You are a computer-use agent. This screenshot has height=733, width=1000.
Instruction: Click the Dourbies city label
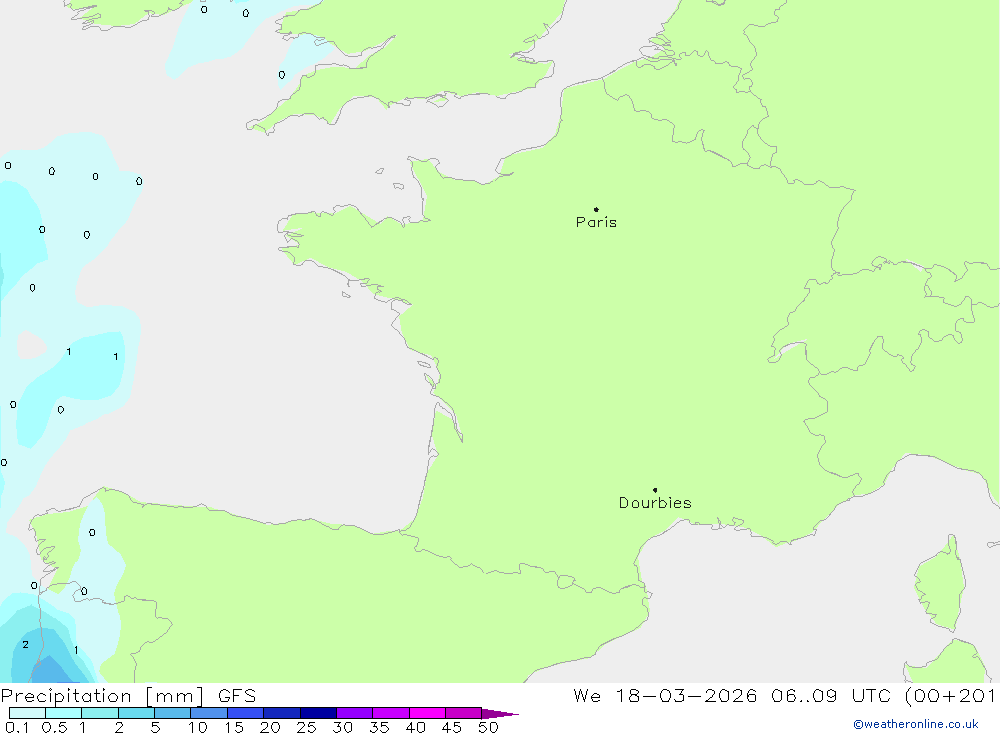coord(655,503)
